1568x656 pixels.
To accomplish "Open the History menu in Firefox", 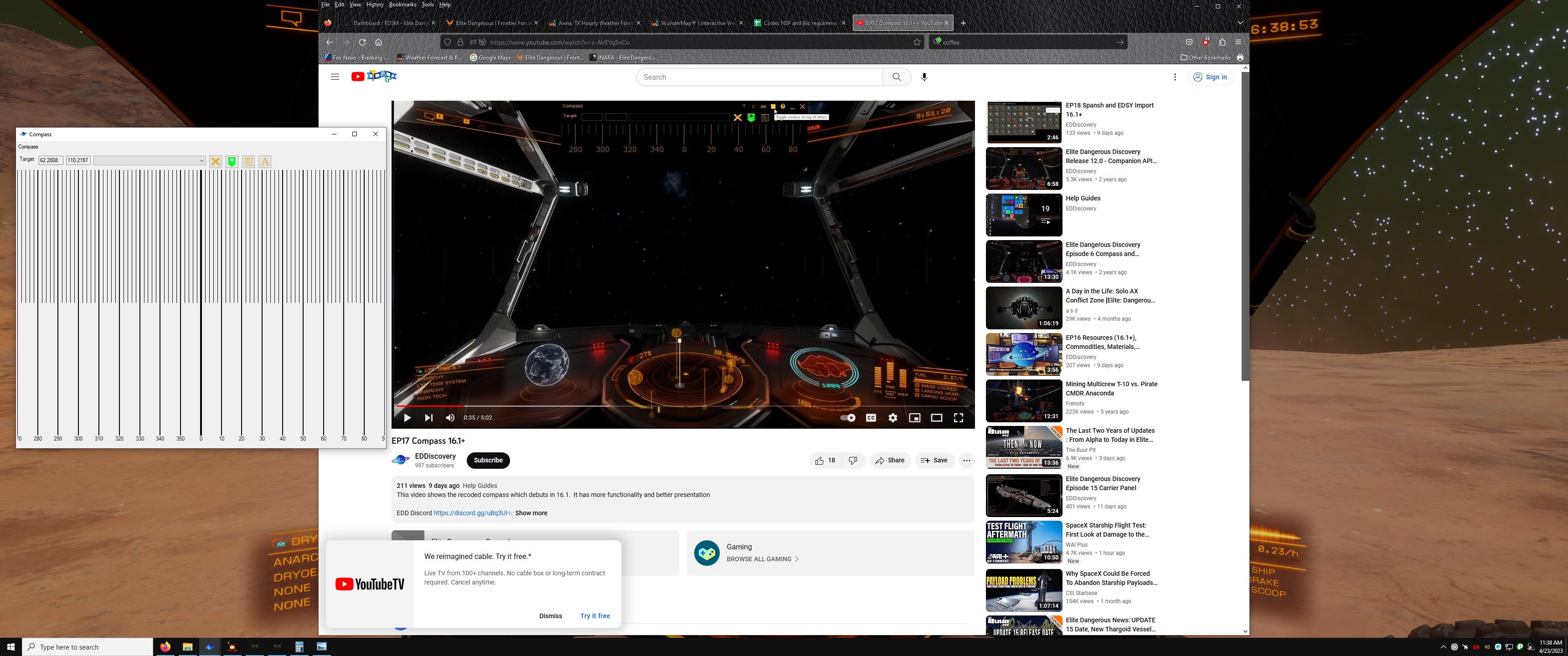I will (x=375, y=4).
